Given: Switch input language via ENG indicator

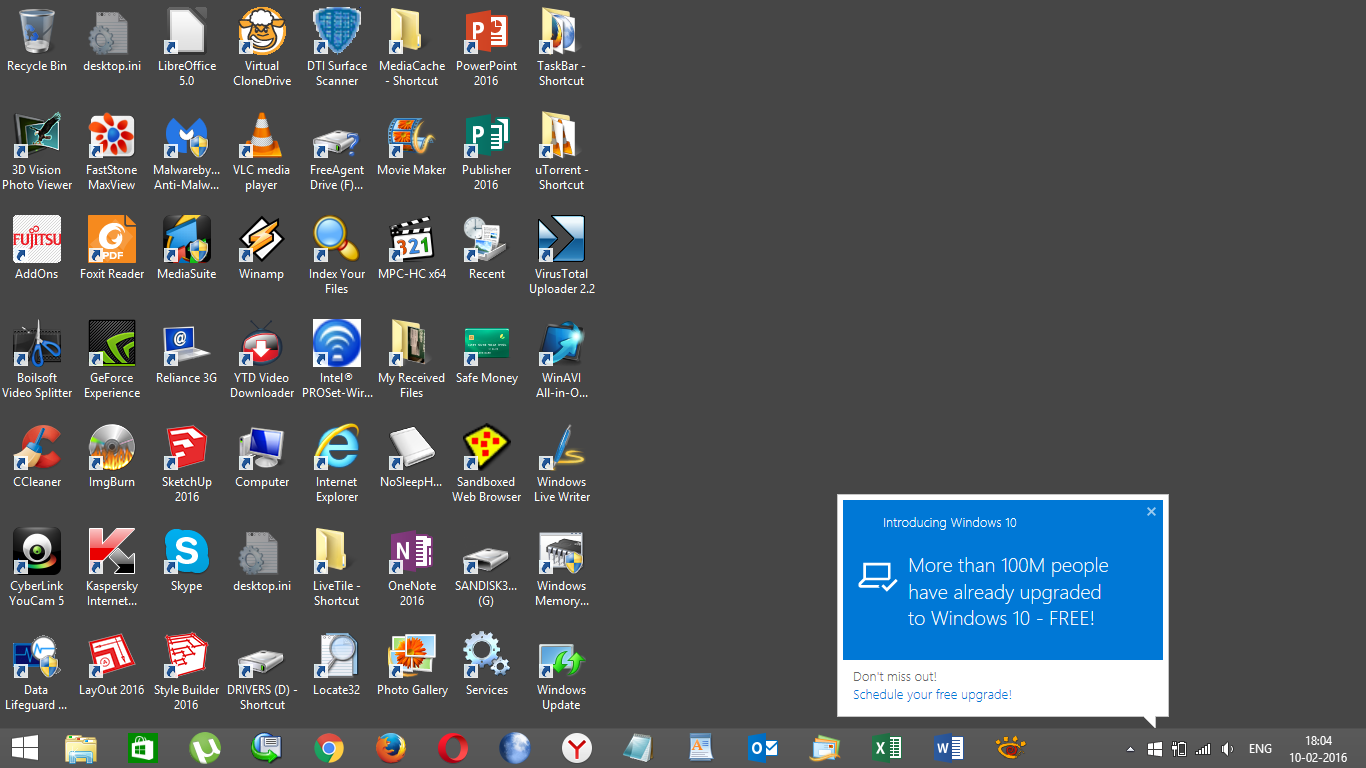Looking at the screenshot, I should (x=1260, y=749).
